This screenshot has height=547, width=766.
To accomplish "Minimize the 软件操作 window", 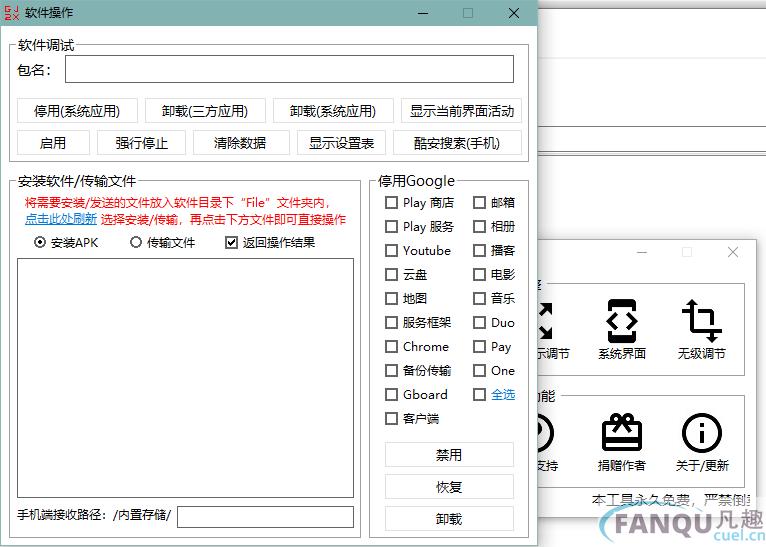I will [424, 13].
